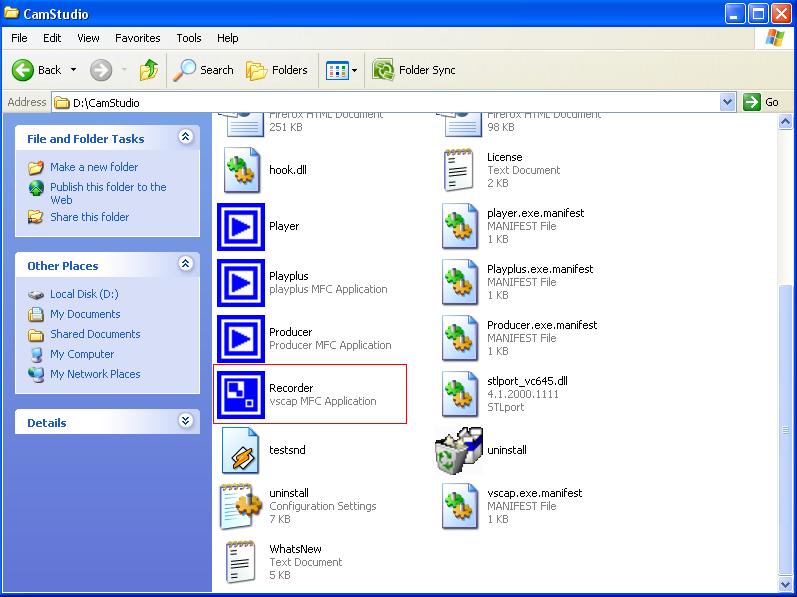797x597 pixels.
Task: Click the Go button
Action: [761, 103]
